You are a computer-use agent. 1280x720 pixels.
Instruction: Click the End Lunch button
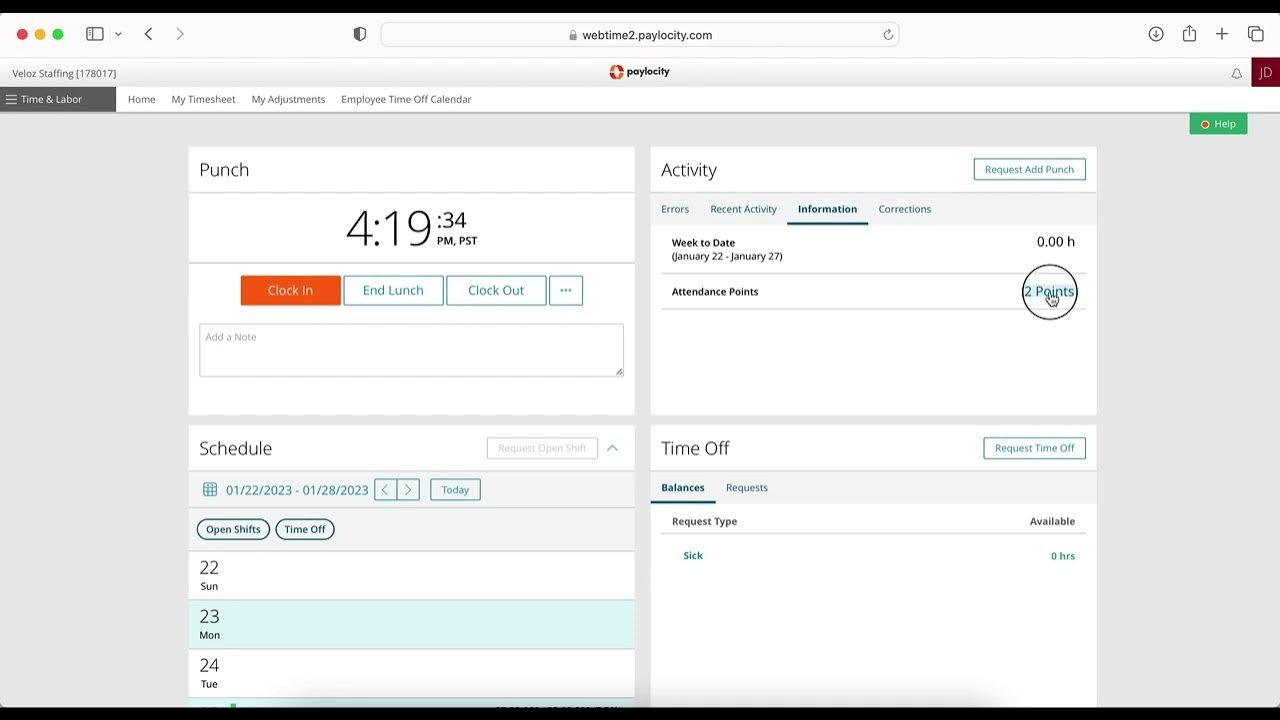(x=393, y=290)
